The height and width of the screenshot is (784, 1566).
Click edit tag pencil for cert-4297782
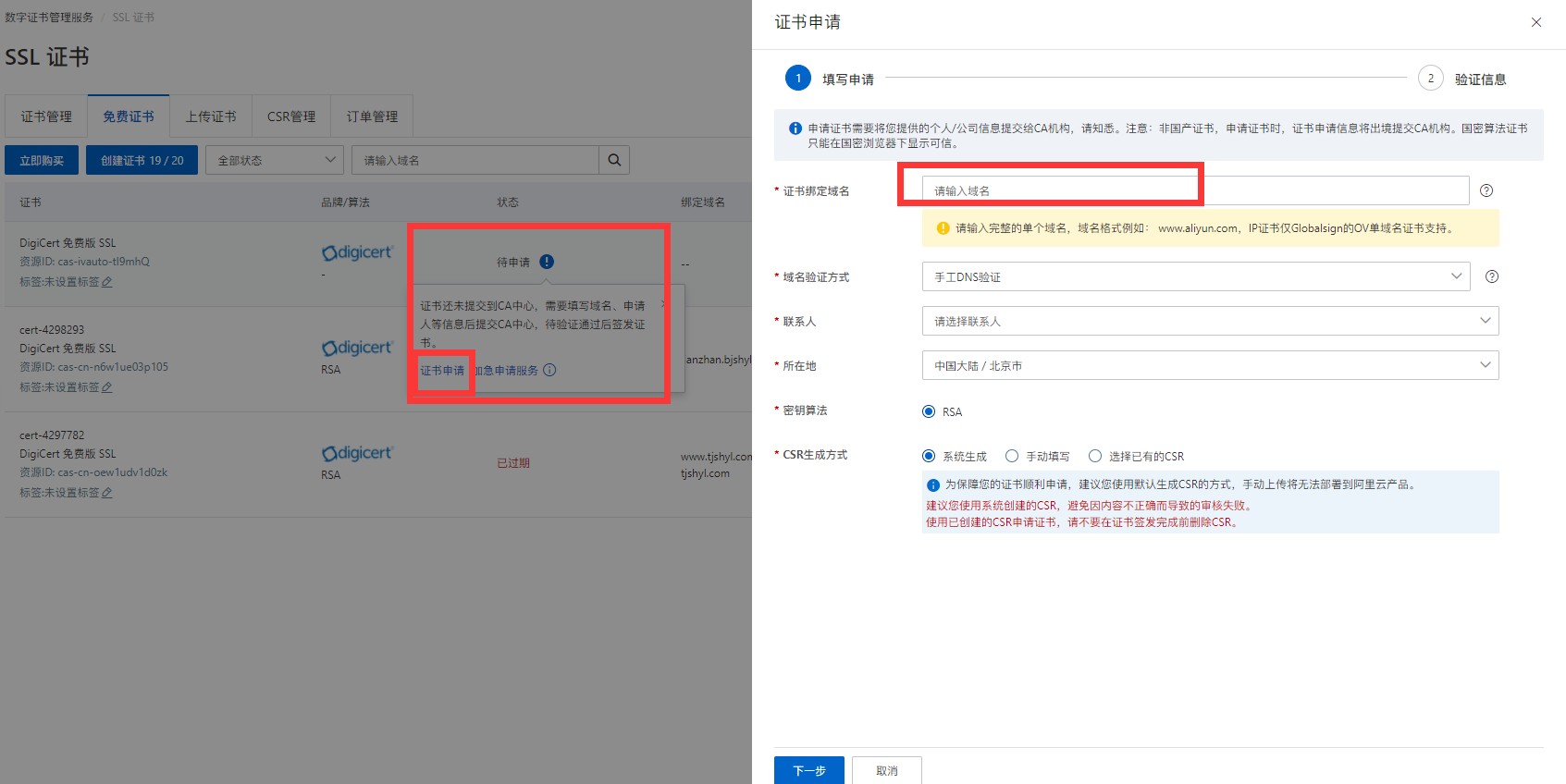point(107,493)
